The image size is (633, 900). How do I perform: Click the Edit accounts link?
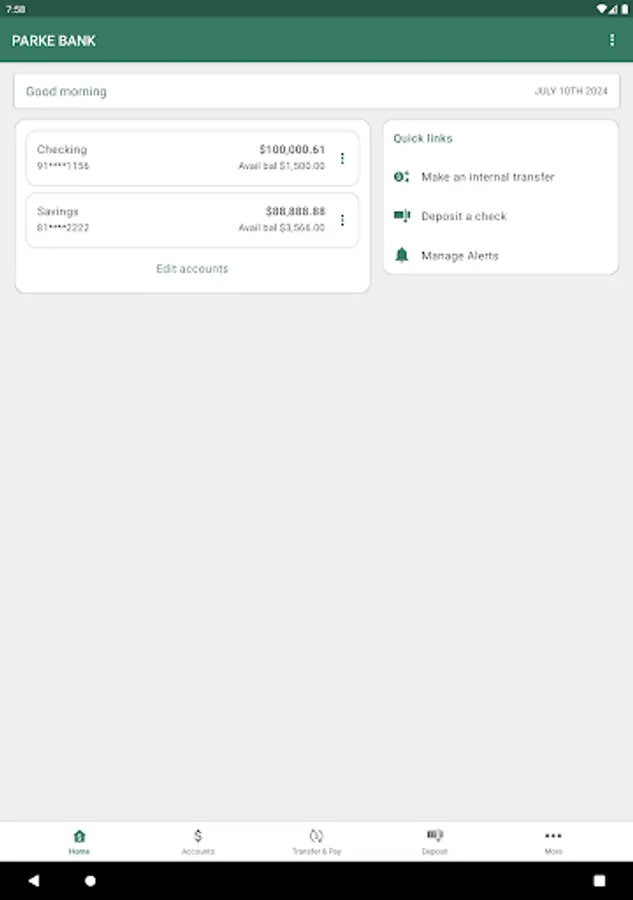[x=192, y=268]
